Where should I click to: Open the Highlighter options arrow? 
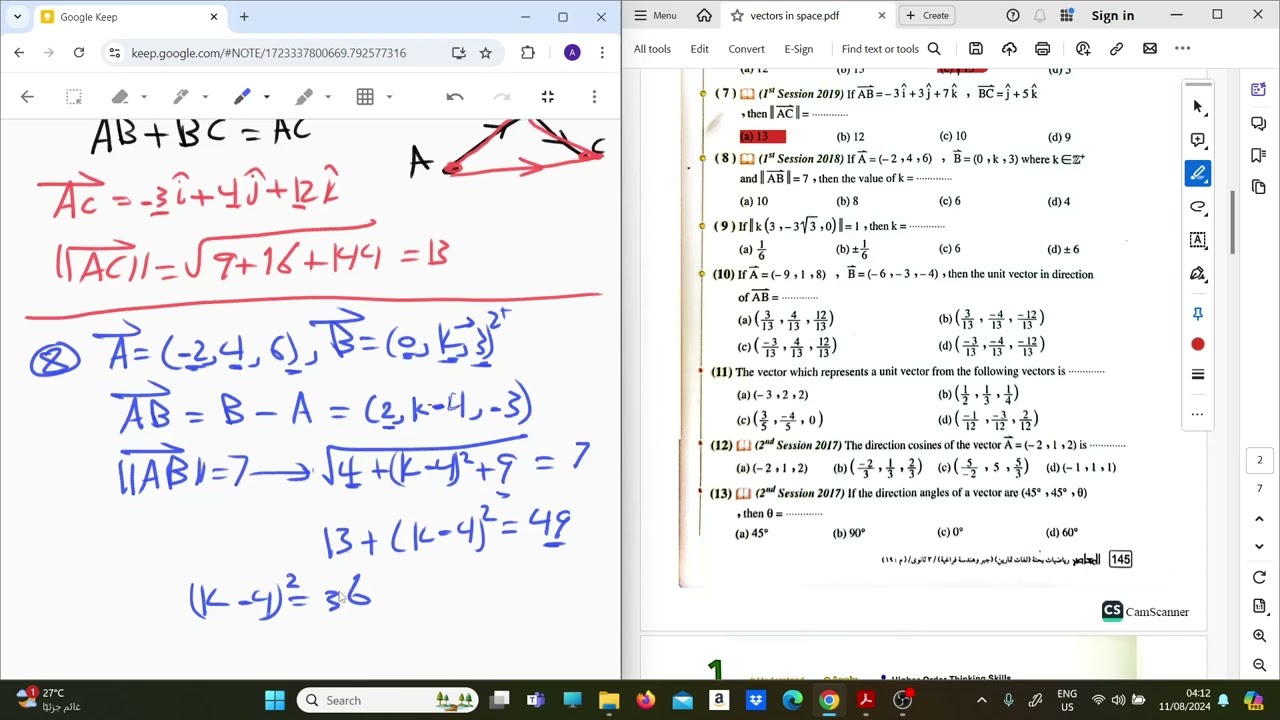point(328,97)
